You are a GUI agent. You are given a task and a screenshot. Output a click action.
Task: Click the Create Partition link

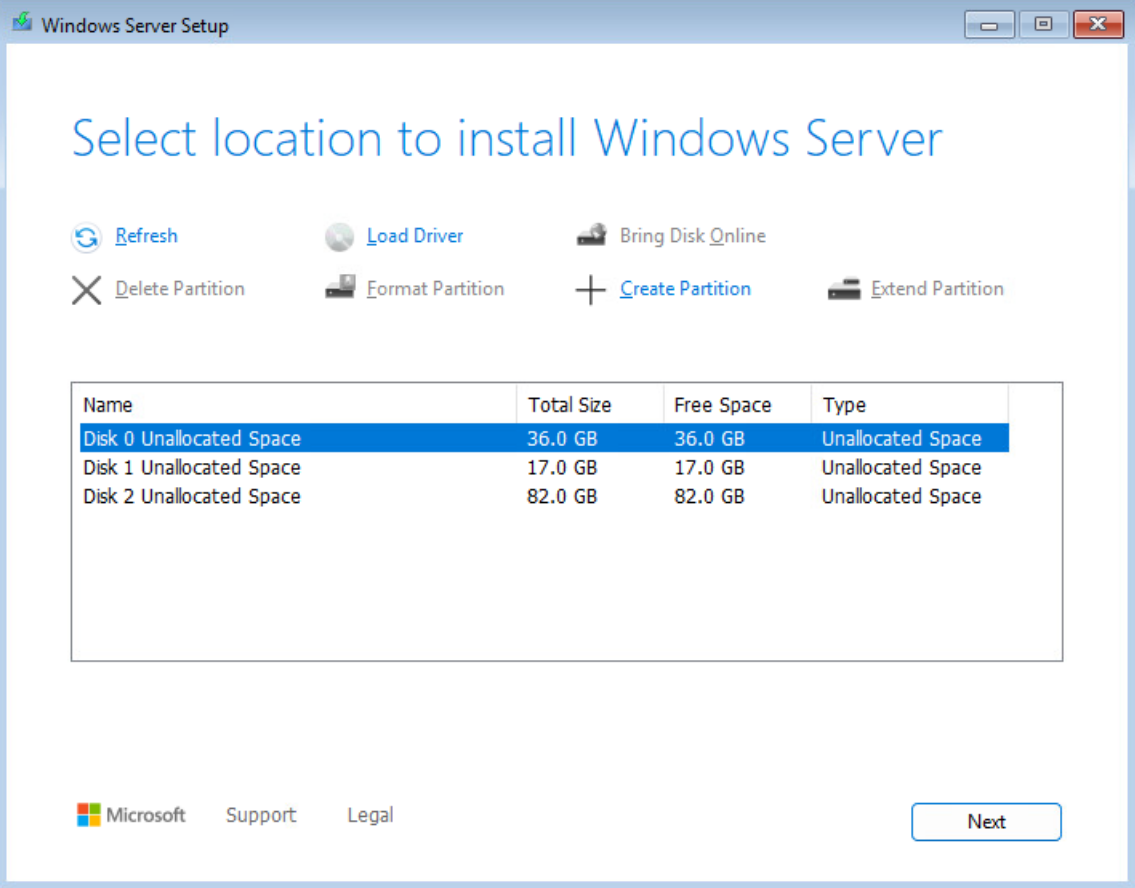[x=685, y=289]
